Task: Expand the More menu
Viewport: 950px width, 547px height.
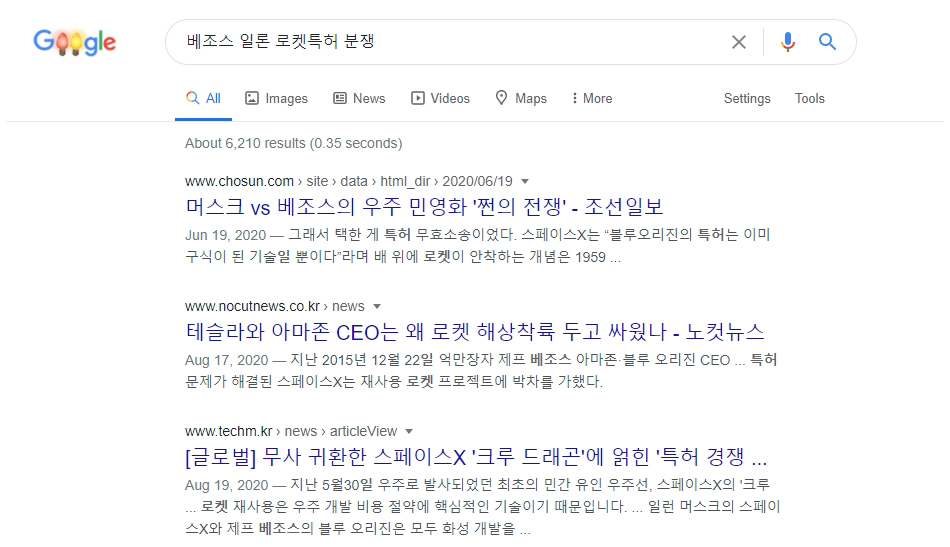Action: coord(592,98)
